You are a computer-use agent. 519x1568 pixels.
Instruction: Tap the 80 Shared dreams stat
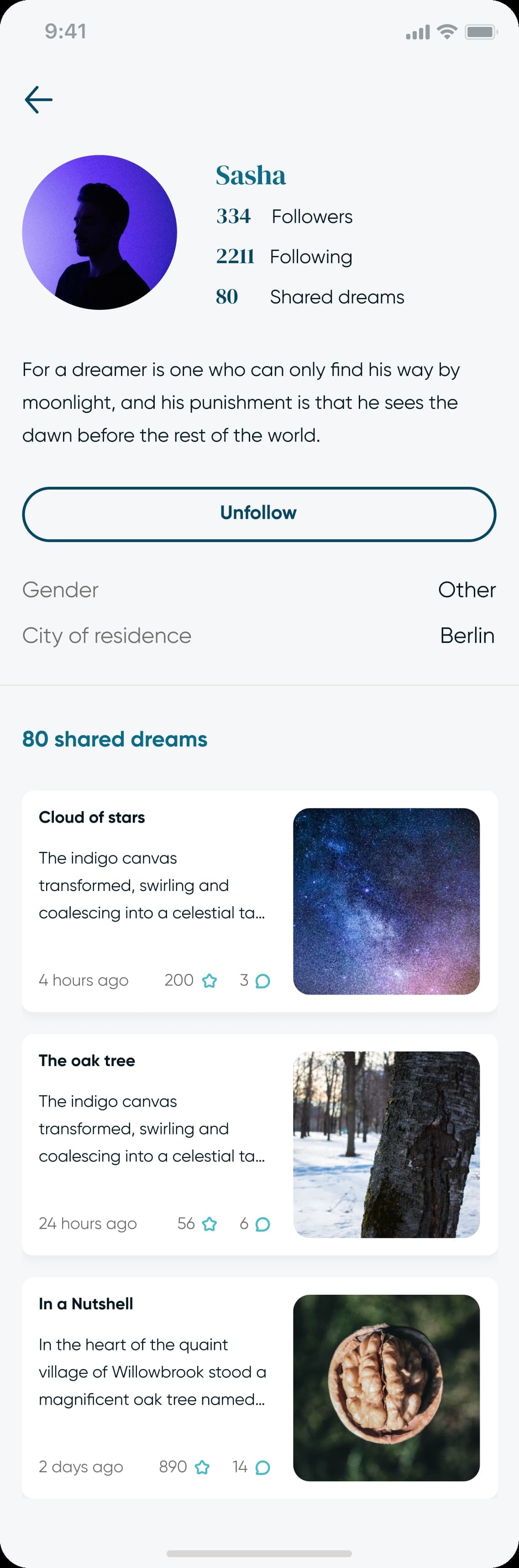309,297
